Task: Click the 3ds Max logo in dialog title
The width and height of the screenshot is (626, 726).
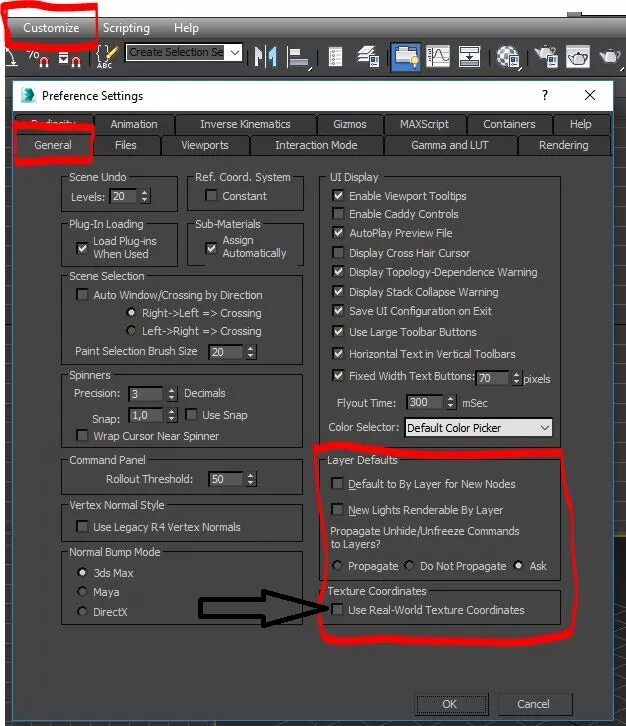Action: 28,95
